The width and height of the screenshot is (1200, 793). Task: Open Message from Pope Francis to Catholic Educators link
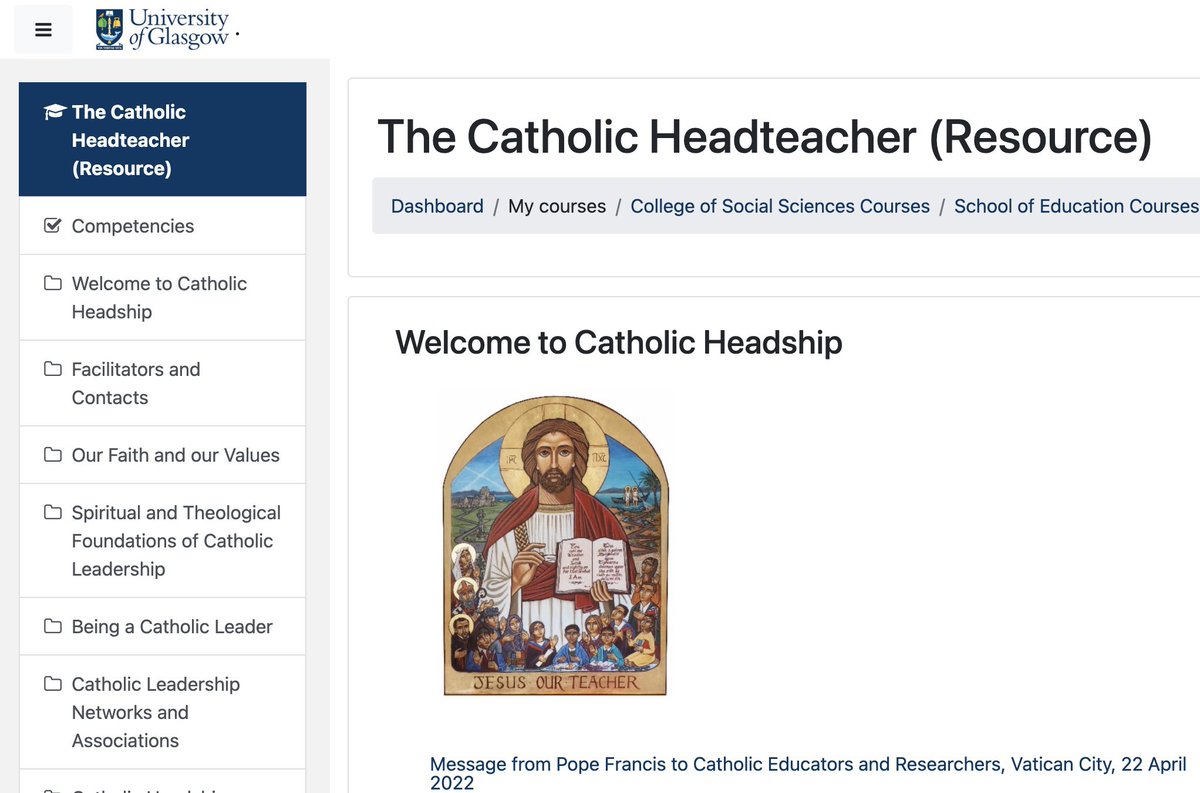[x=808, y=773]
